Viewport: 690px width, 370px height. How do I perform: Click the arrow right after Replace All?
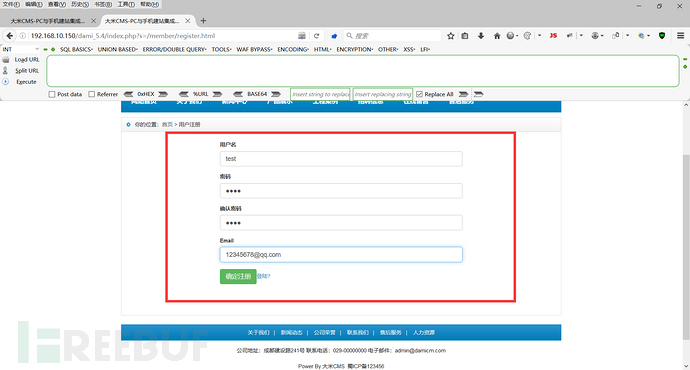click(x=463, y=94)
